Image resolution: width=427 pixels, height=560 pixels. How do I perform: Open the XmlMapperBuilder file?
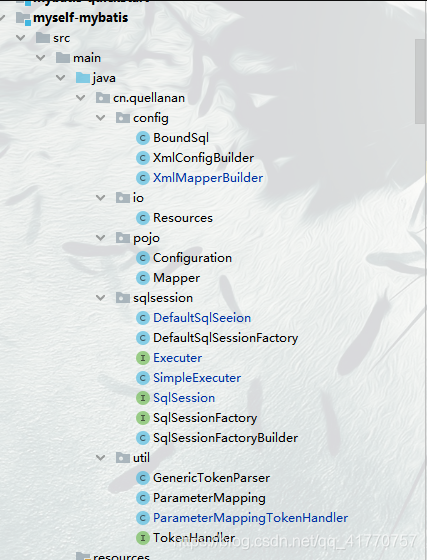(208, 178)
